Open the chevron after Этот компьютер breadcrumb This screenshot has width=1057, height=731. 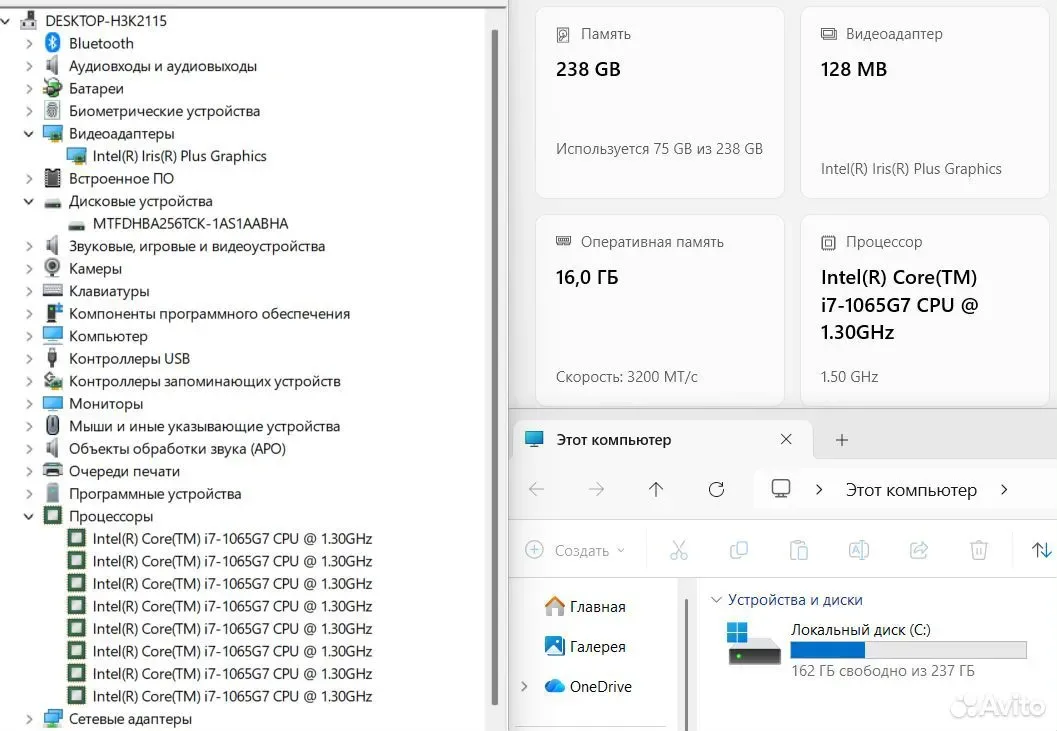tap(1004, 490)
